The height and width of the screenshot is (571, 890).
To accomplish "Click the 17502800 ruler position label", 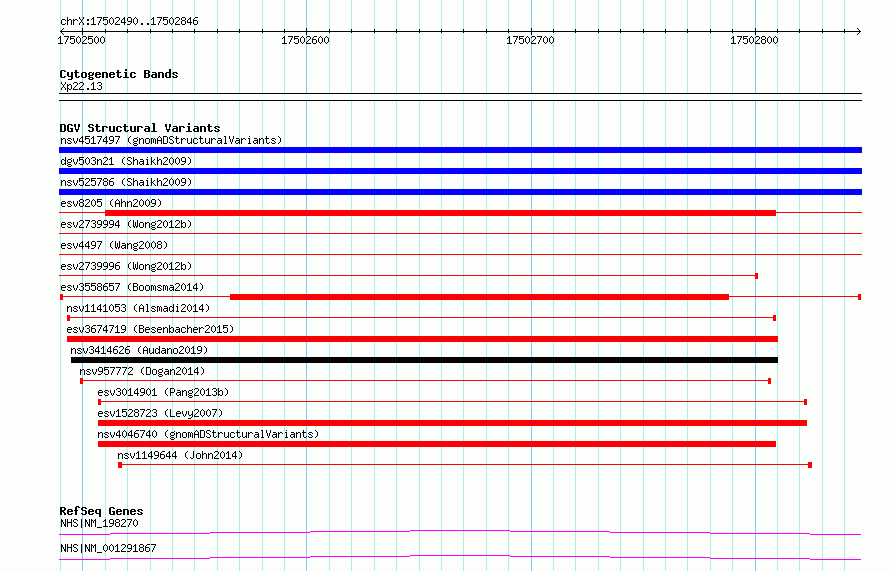I will click(754, 40).
